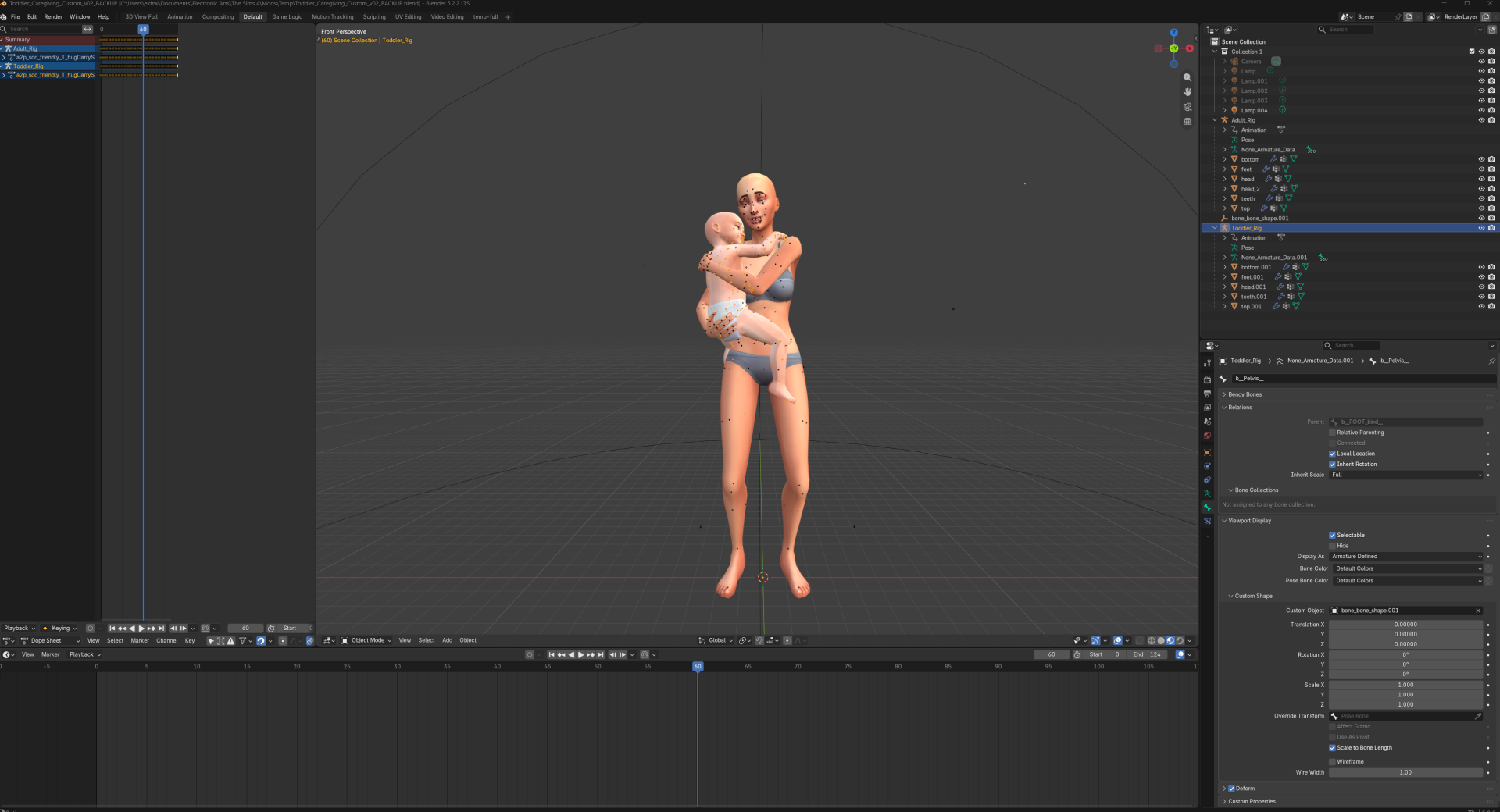Switch perspective/orthographic grid icon in viewport
The height and width of the screenshot is (812, 1500).
point(1187,122)
